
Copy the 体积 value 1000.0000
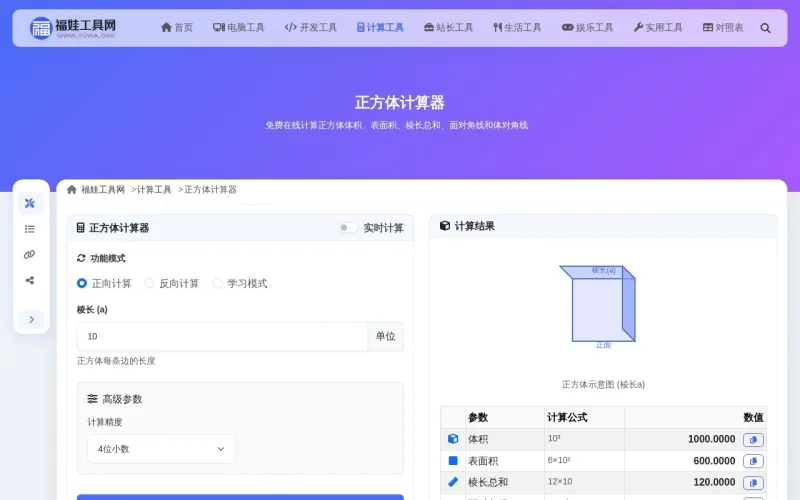[x=753, y=440]
